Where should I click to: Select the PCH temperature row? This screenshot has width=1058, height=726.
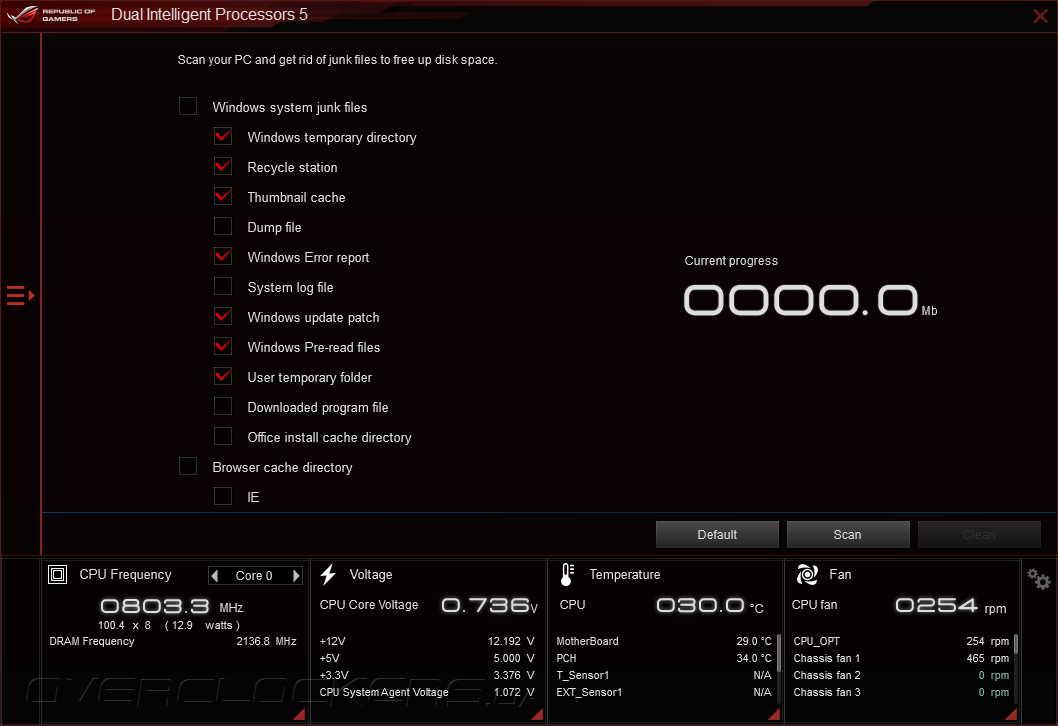point(664,658)
